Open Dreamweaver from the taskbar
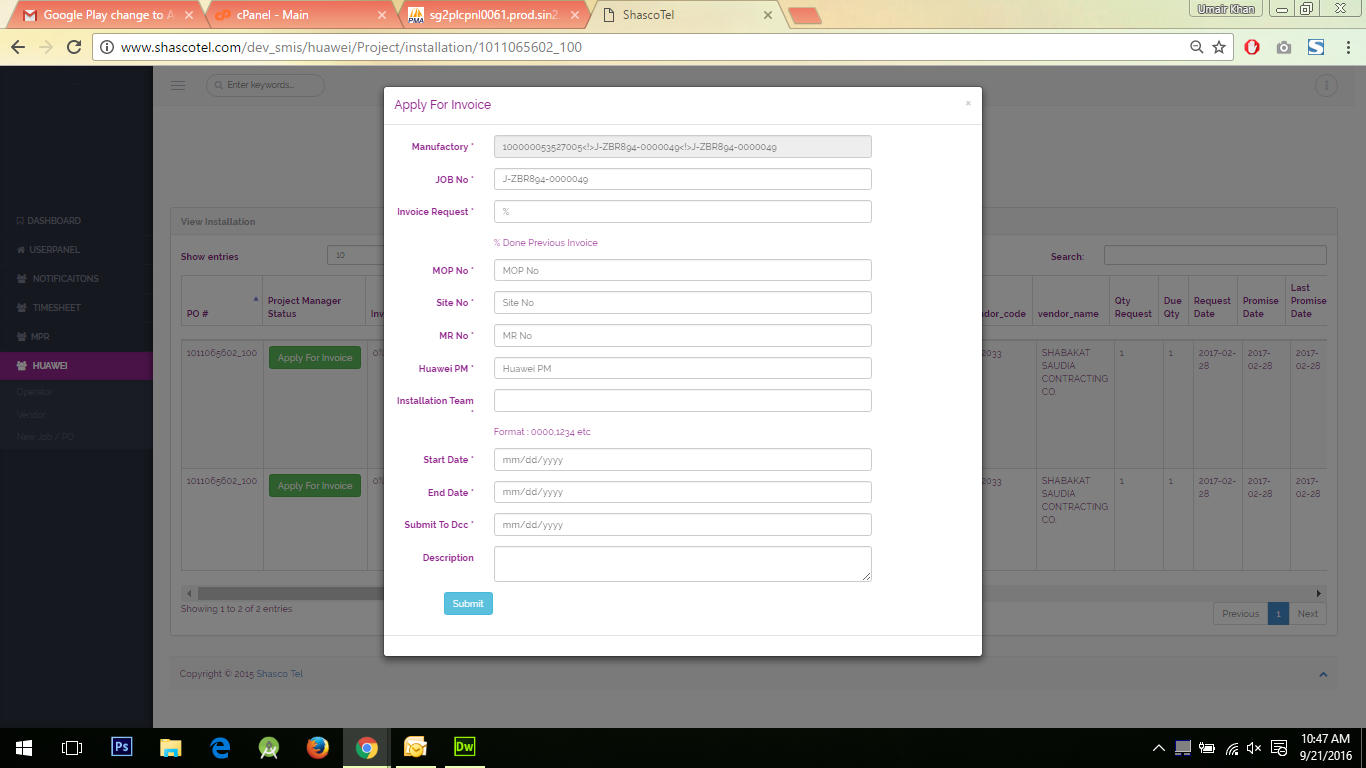 pos(465,747)
